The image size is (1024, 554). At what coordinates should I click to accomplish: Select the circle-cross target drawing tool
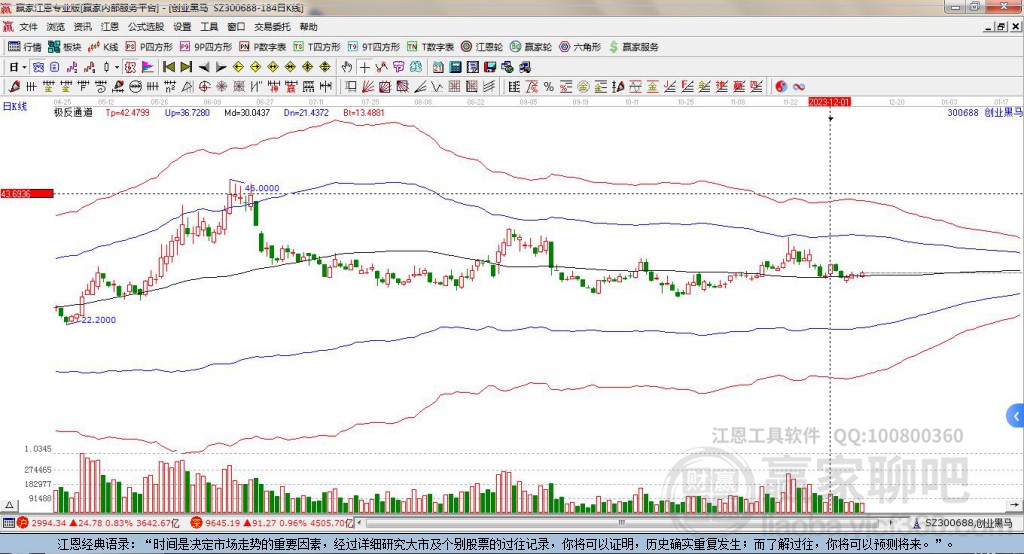point(204,86)
